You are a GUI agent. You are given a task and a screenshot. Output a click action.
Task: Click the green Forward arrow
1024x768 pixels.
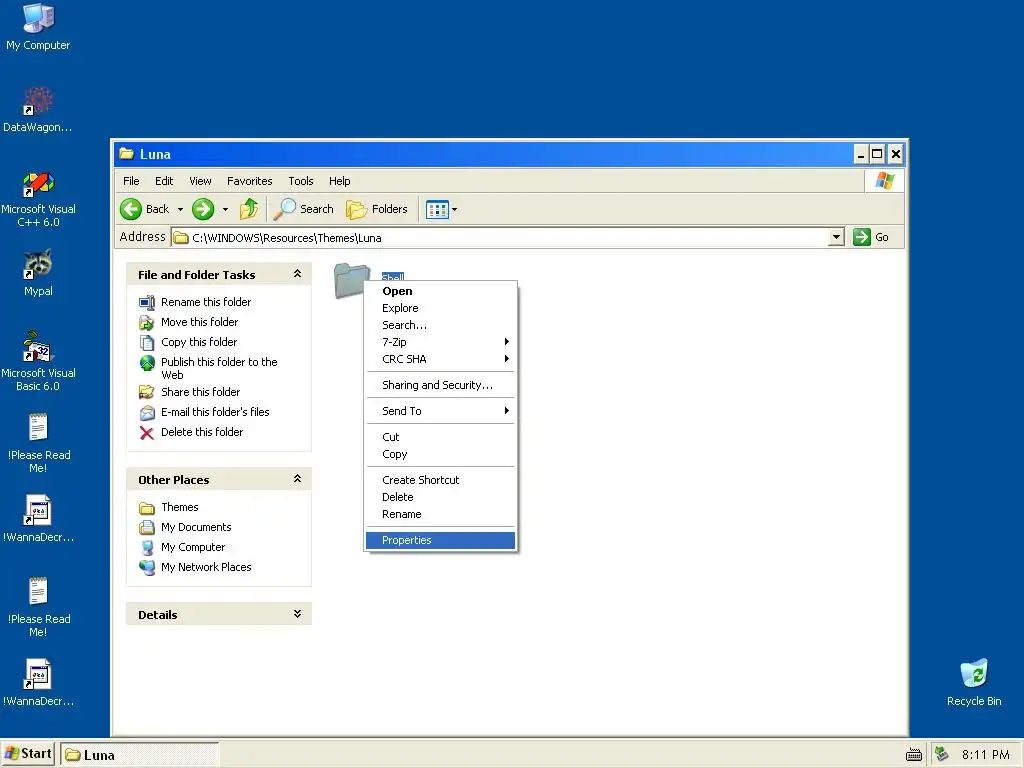pyautogui.click(x=203, y=209)
